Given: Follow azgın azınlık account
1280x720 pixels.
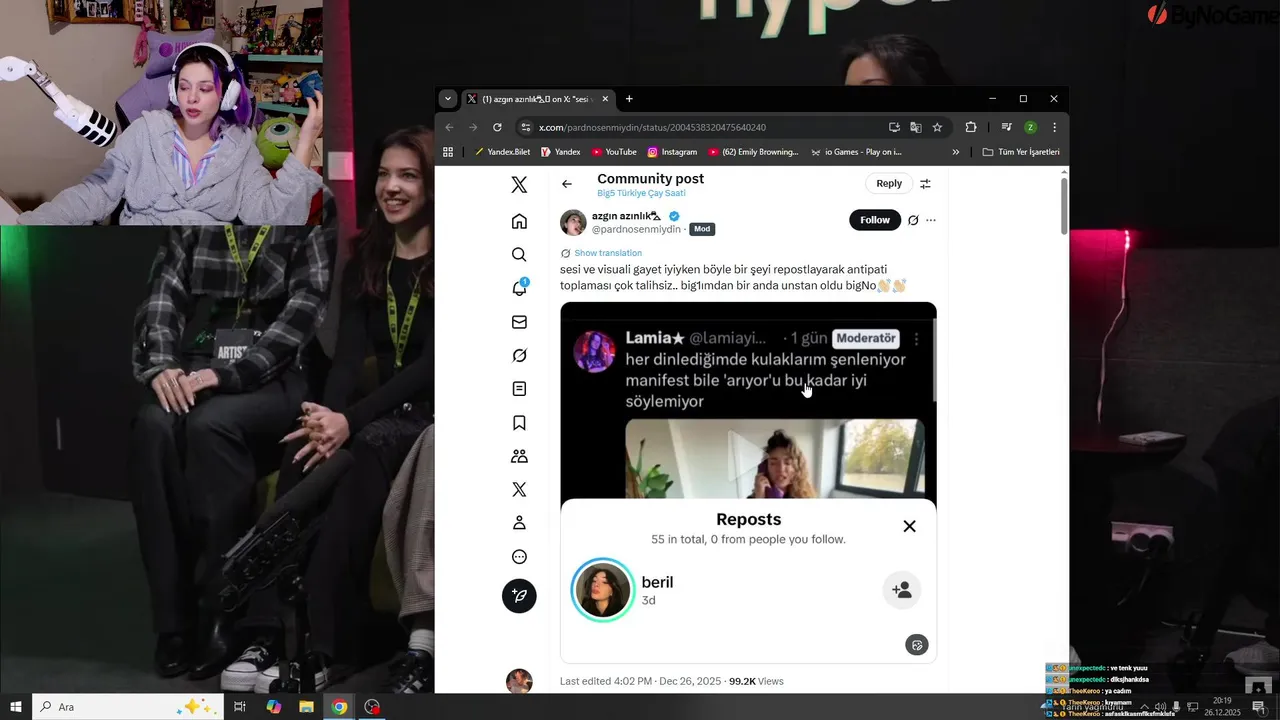Looking at the screenshot, I should (x=875, y=220).
